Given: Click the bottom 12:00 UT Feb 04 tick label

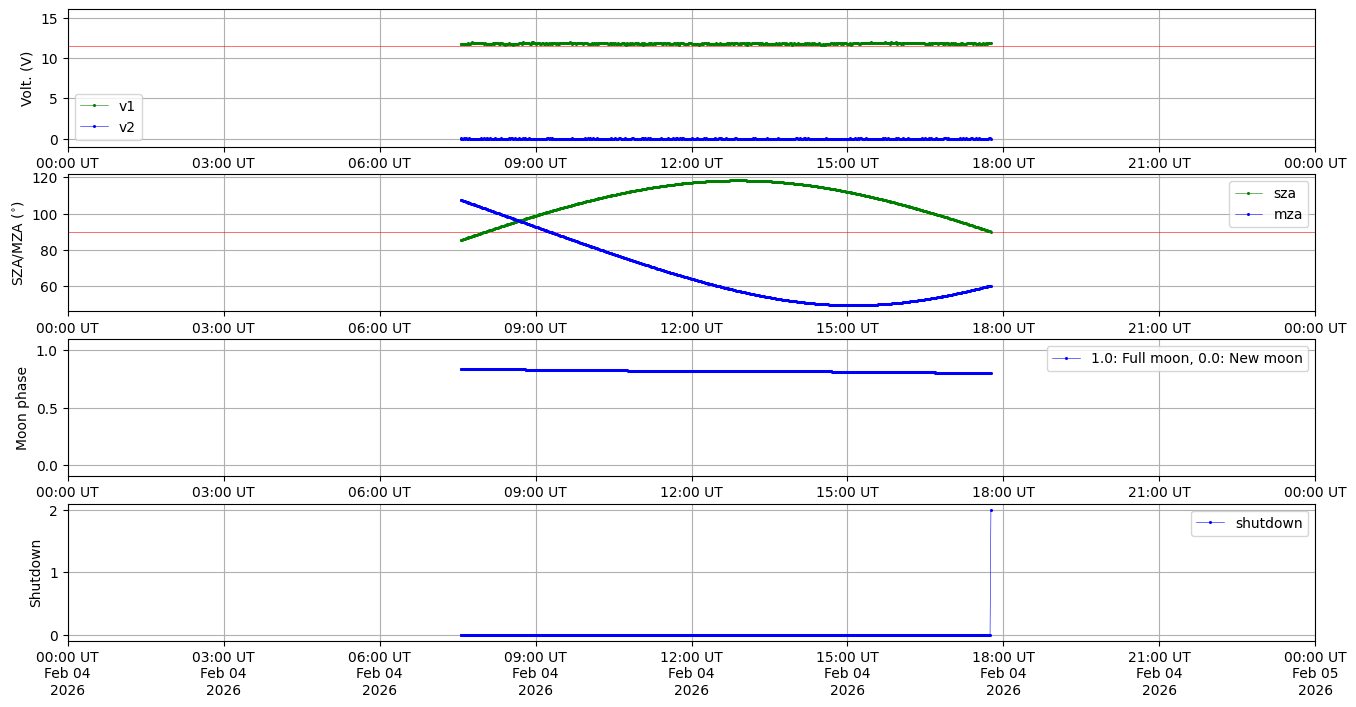Looking at the screenshot, I should (x=691, y=672).
